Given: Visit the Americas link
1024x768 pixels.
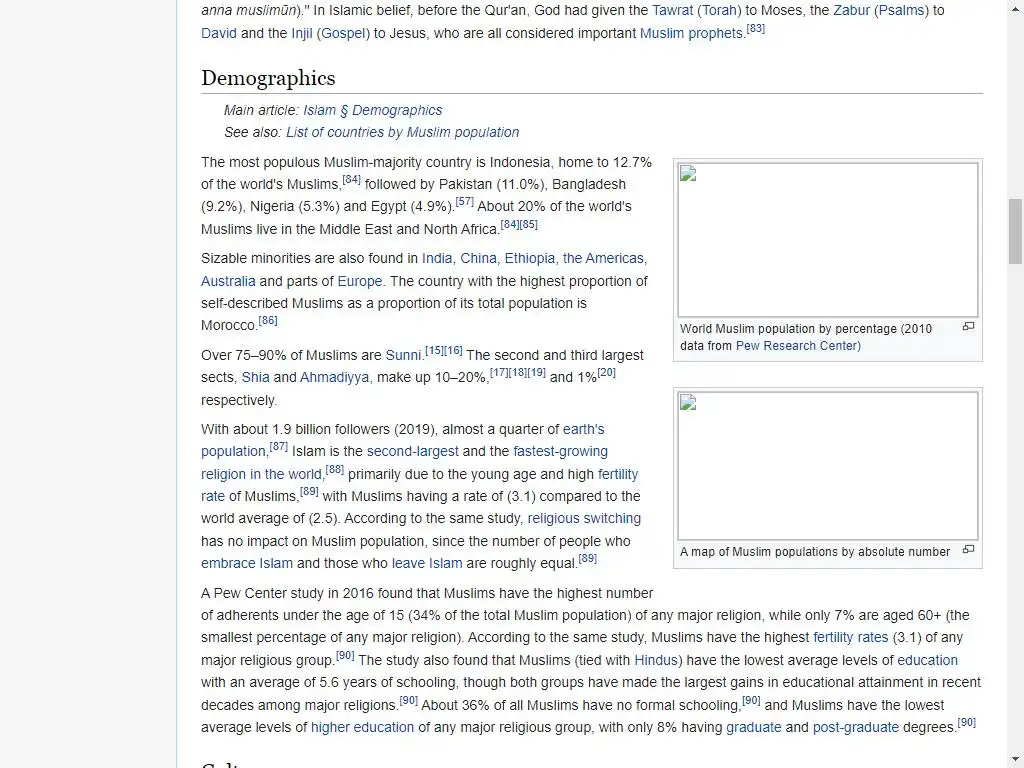Looking at the screenshot, I should [x=603, y=259].
